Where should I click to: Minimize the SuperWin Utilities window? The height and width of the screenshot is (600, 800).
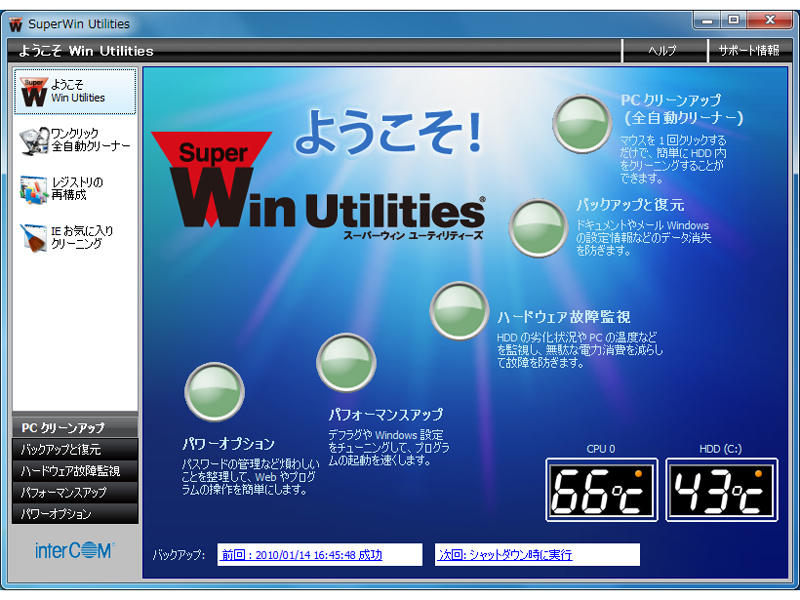coord(707,20)
